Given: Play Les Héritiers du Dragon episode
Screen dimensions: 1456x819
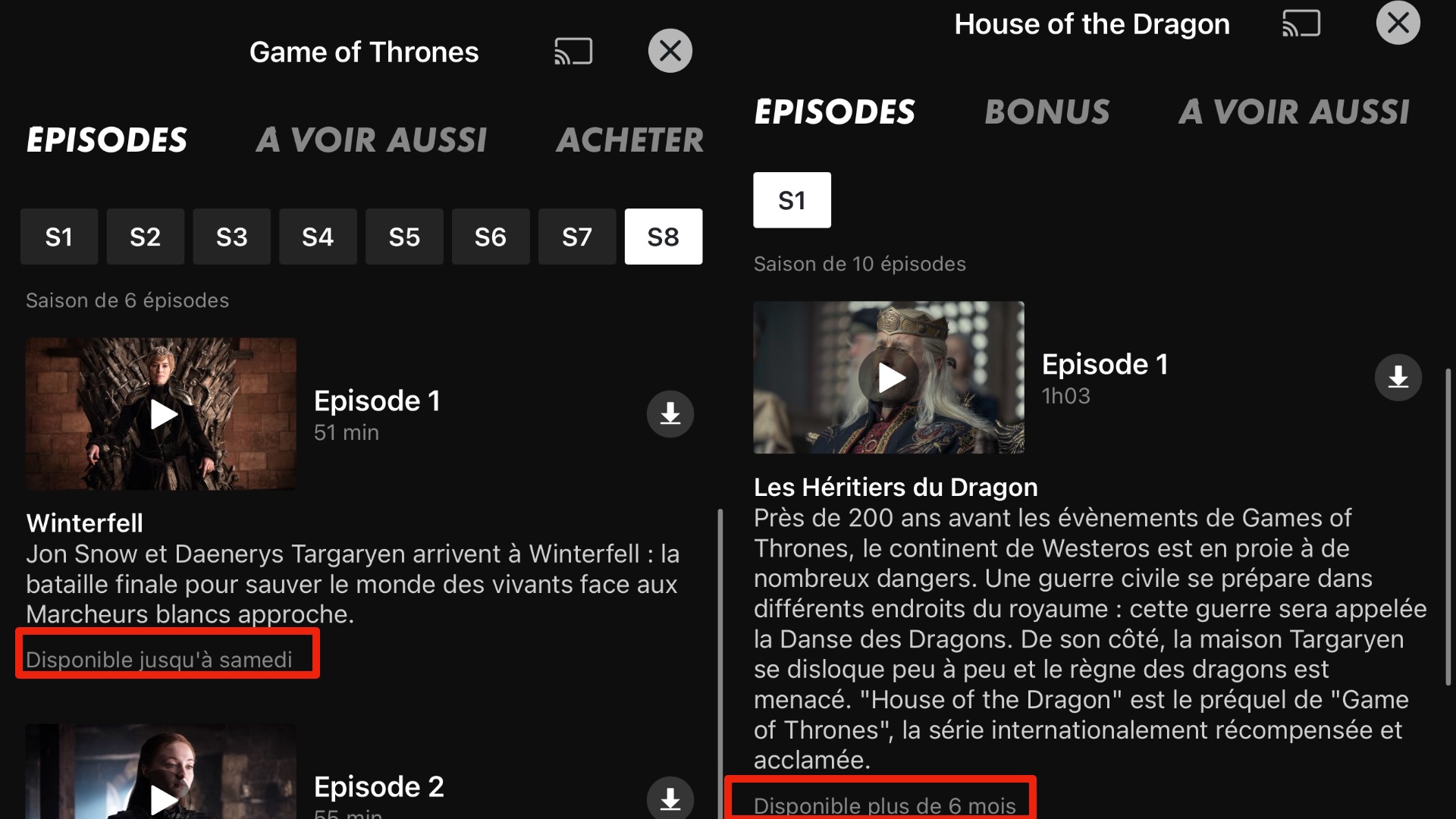Looking at the screenshot, I should pyautogui.click(x=889, y=378).
